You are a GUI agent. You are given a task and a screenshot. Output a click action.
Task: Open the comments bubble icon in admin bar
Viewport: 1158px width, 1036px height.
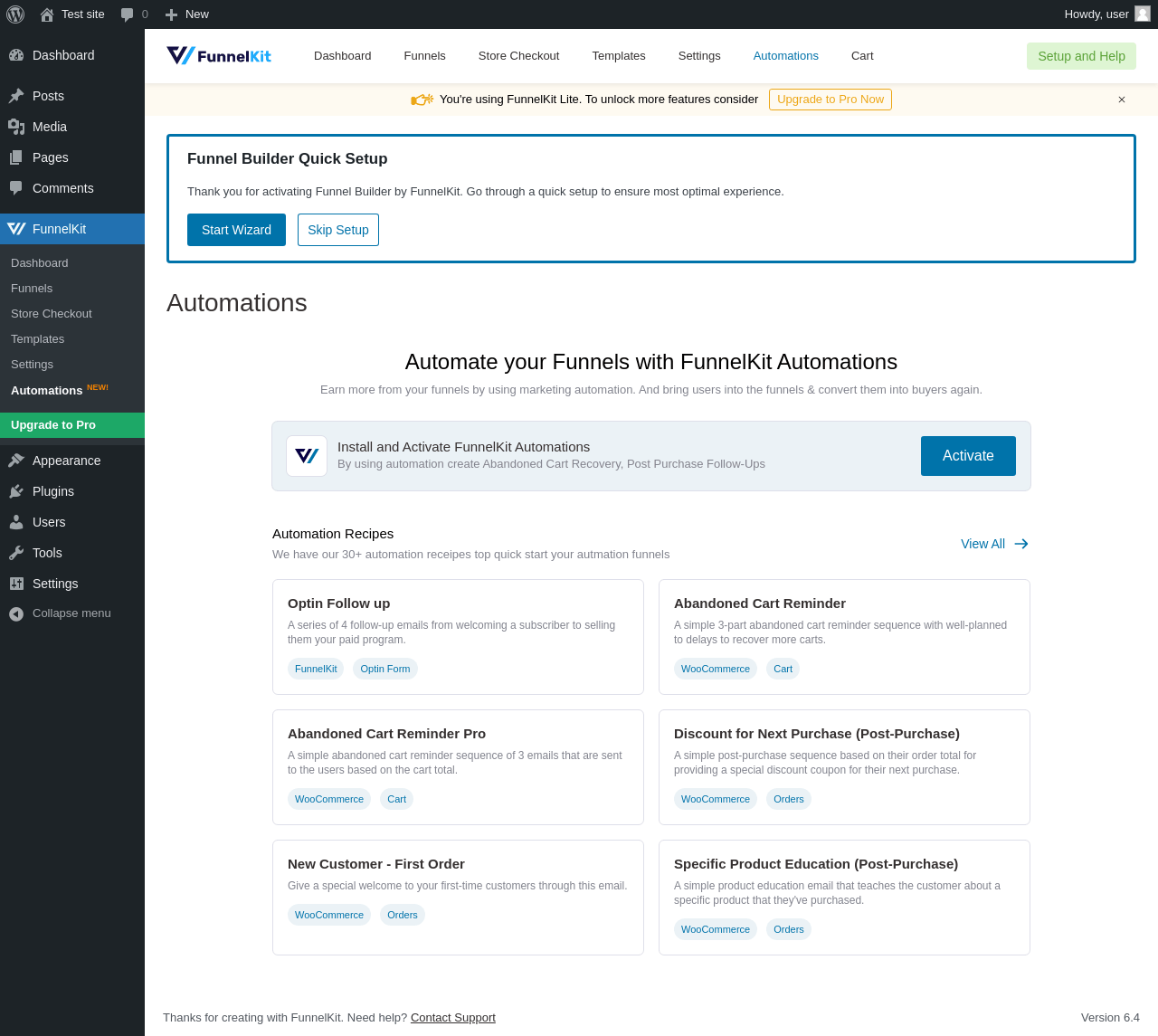click(x=128, y=14)
